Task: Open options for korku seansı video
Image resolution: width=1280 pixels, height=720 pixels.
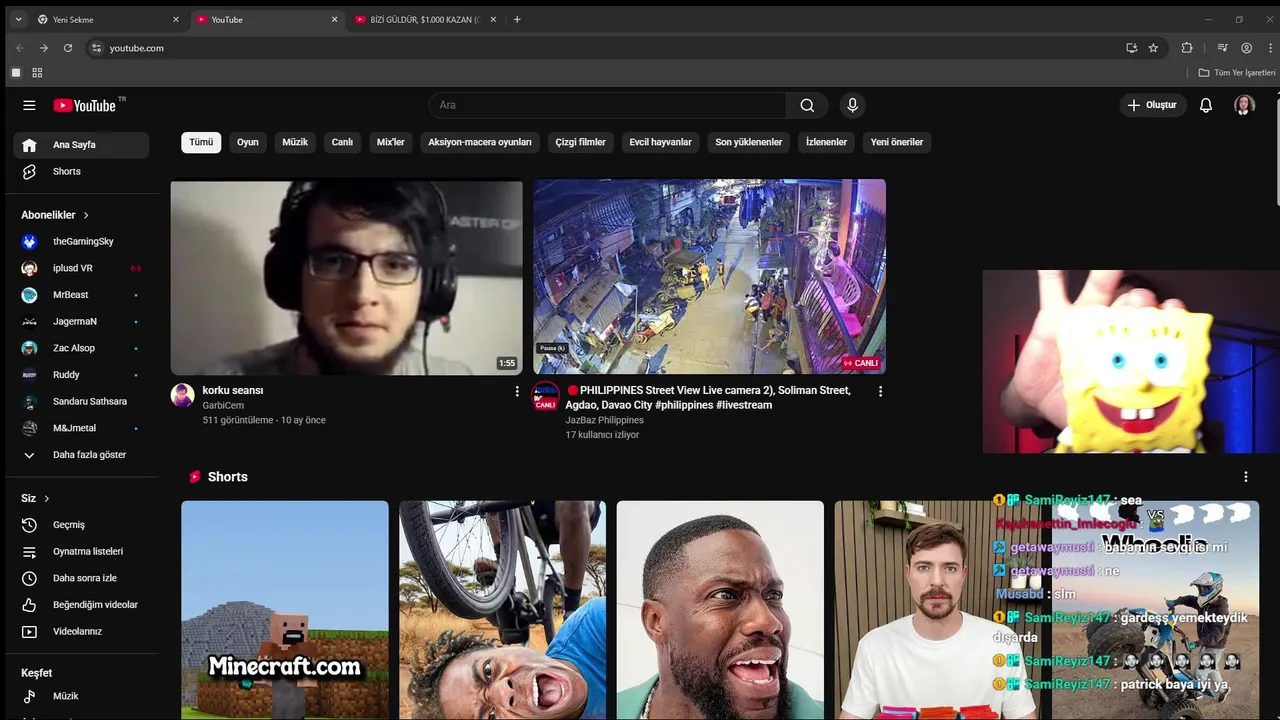Action: coord(517,391)
